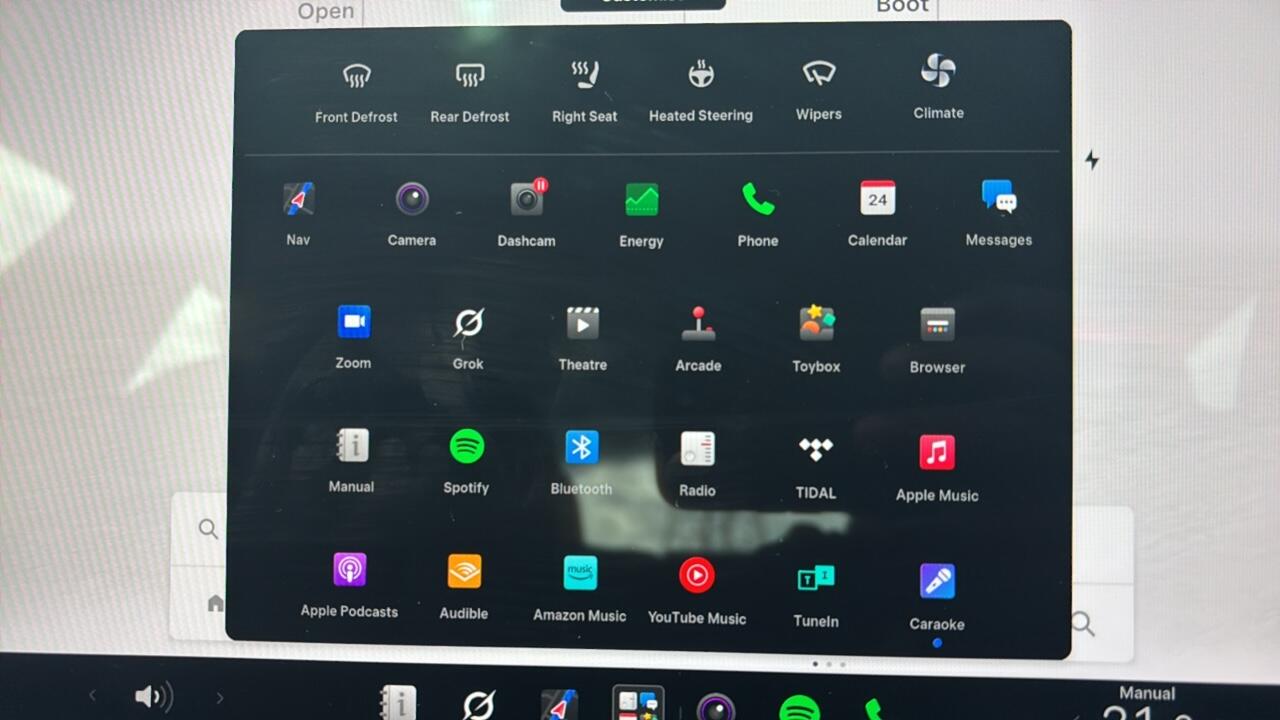Click the right search magnifier icon

point(1083,624)
